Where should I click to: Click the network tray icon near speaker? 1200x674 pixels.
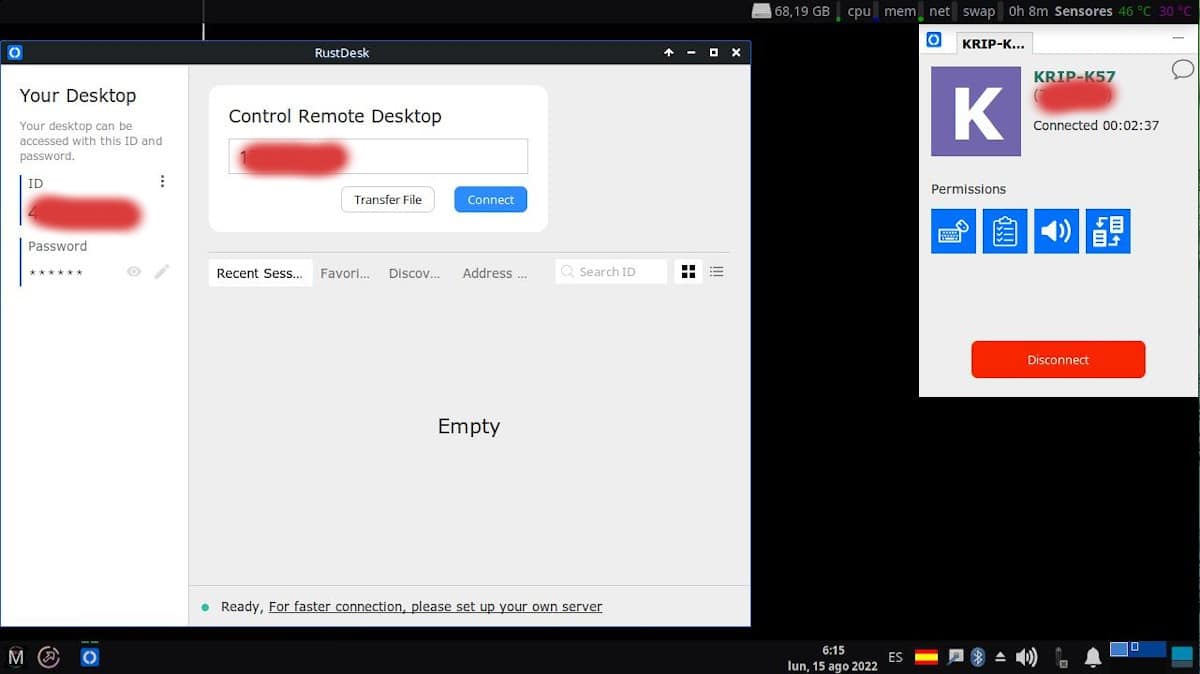click(1059, 657)
